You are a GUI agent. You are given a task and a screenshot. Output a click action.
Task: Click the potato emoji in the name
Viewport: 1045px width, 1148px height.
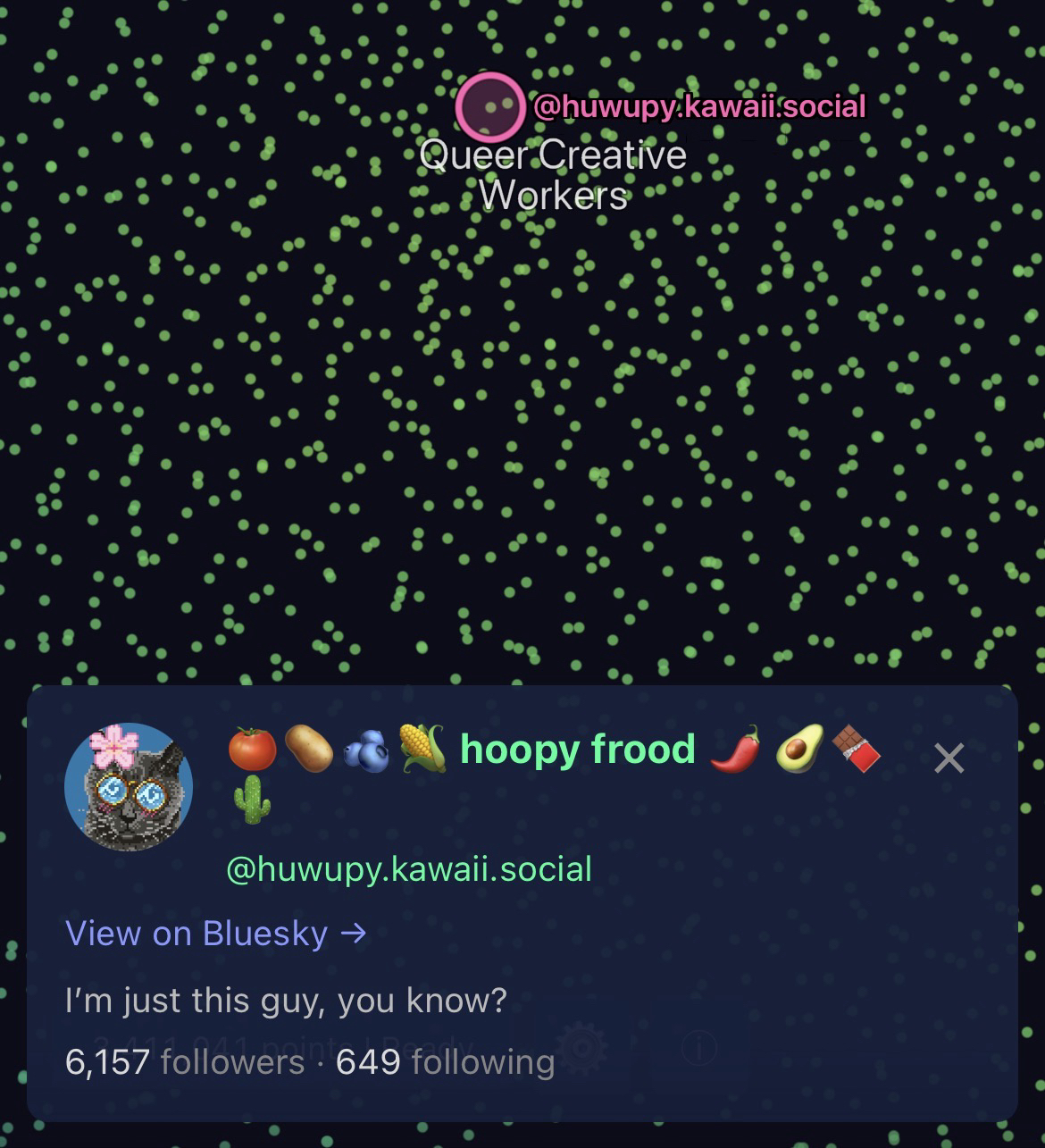click(x=308, y=749)
